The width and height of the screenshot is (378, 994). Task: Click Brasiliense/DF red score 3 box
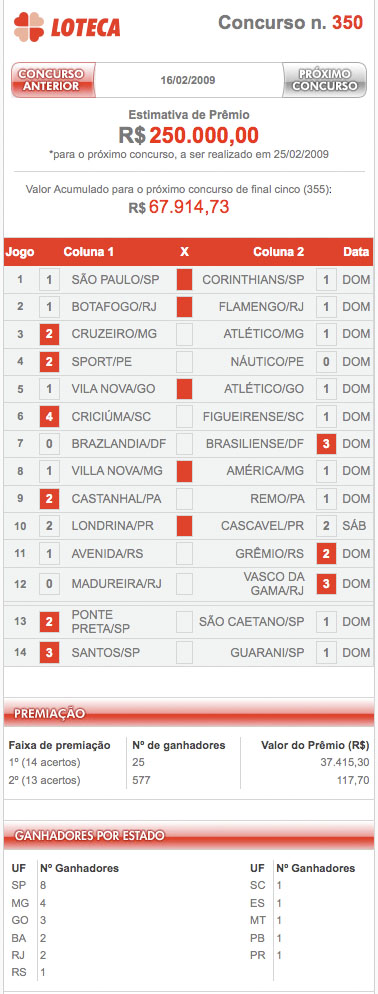pos(326,444)
